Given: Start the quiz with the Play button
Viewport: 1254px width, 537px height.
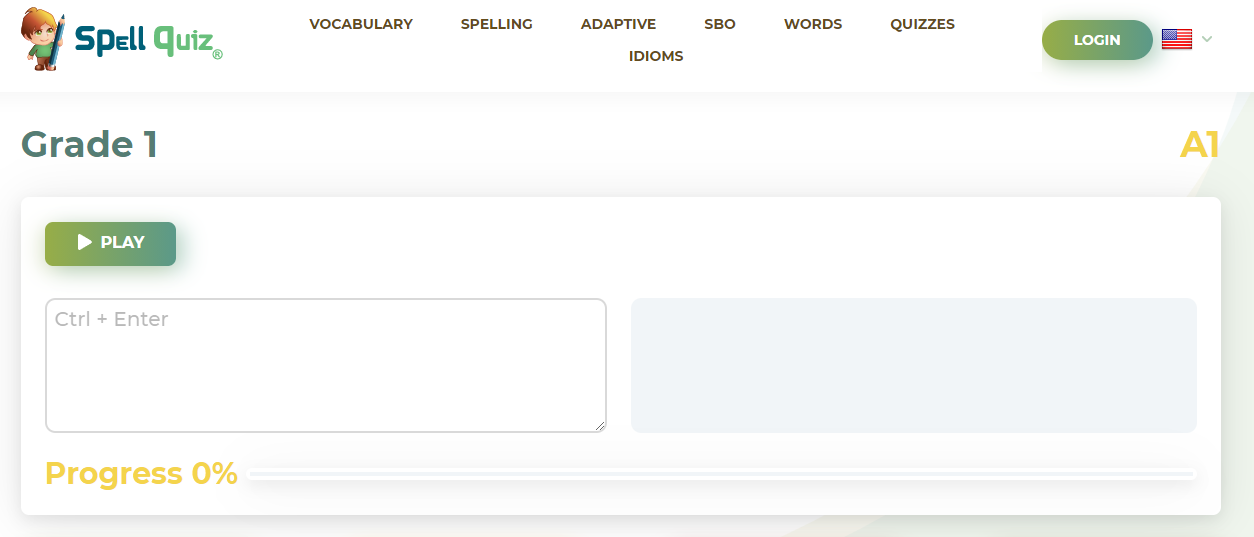Looking at the screenshot, I should pos(110,243).
